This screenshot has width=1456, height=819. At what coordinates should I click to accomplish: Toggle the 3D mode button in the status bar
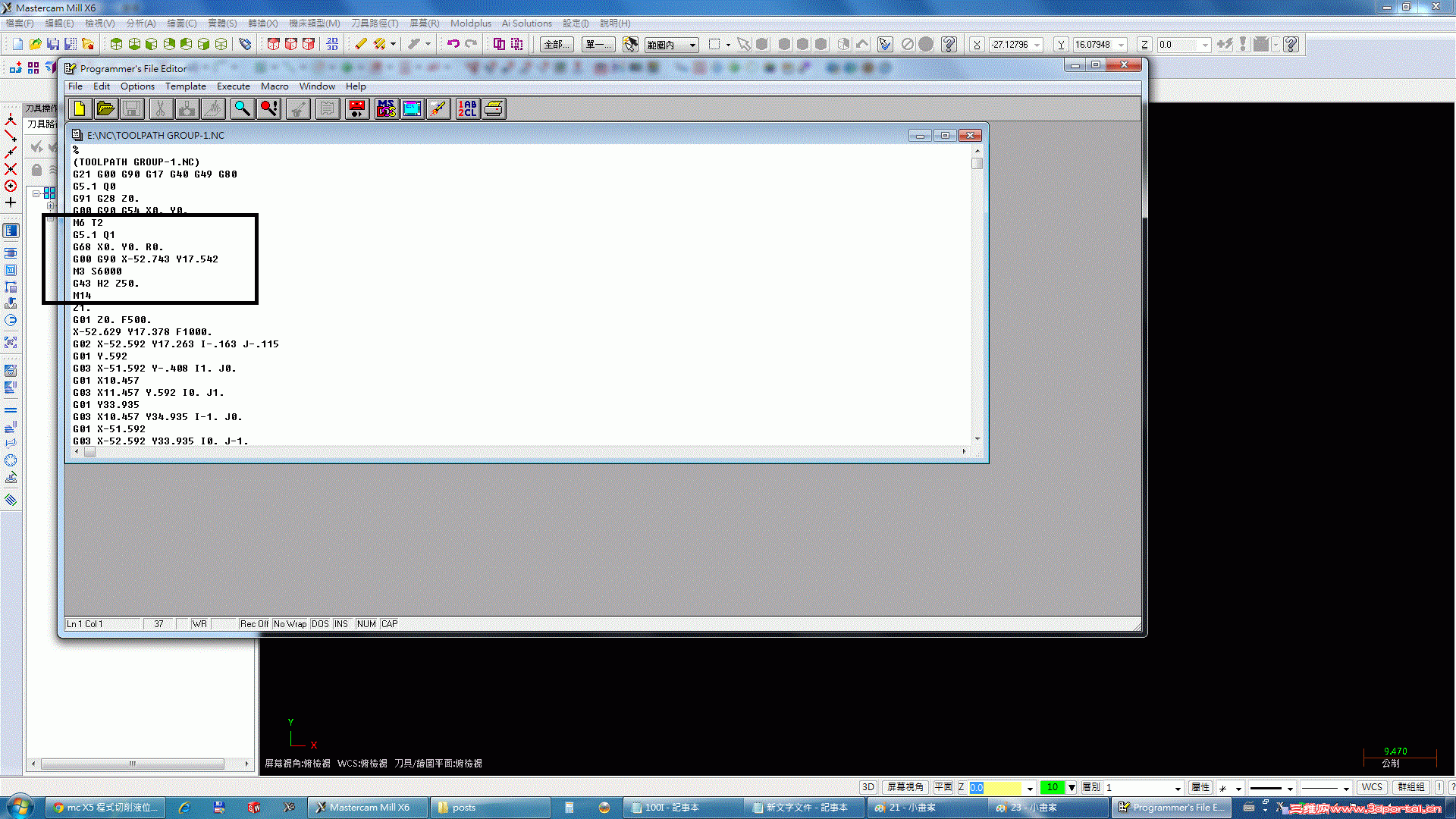tap(868, 787)
